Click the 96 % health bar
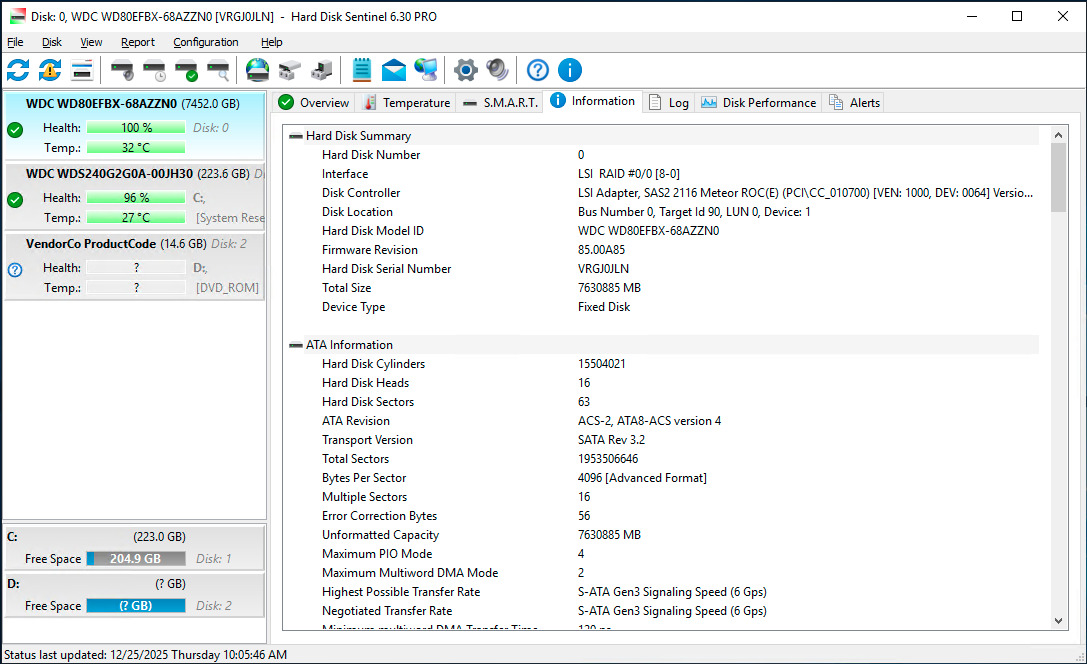Screen dimensions: 1087x664 coord(136,198)
